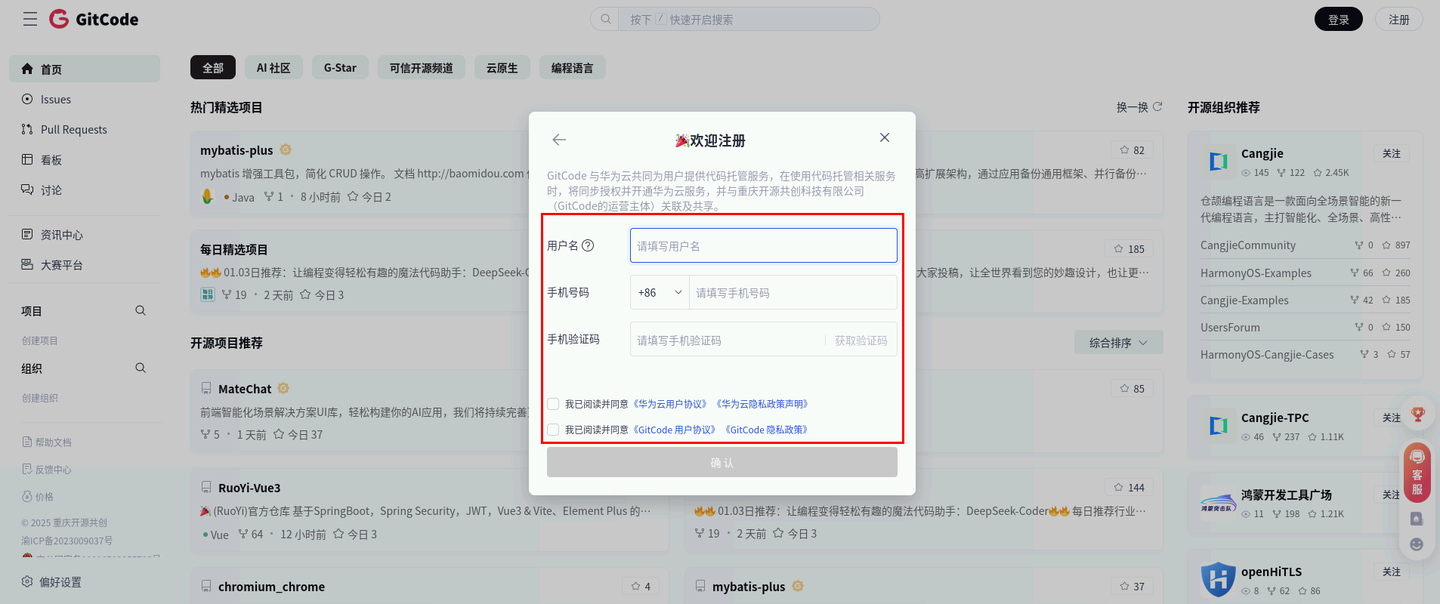Open the 讨论 discussion icon
Screen dimensions: 1440x604
27,188
